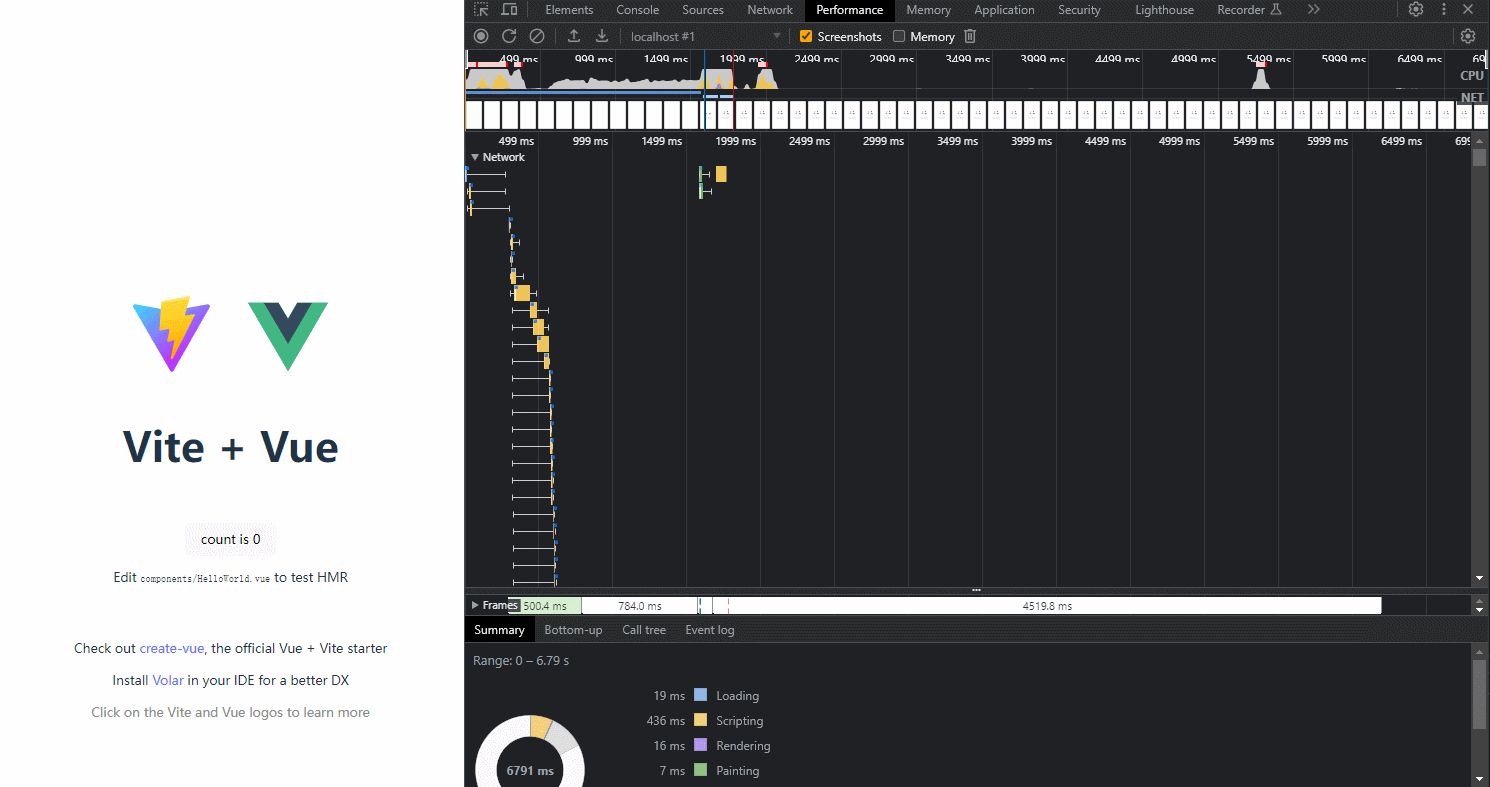This screenshot has height=787, width=1490.
Task: Open the localhost #1 recording dropdown
Action: pyautogui.click(x=705, y=37)
